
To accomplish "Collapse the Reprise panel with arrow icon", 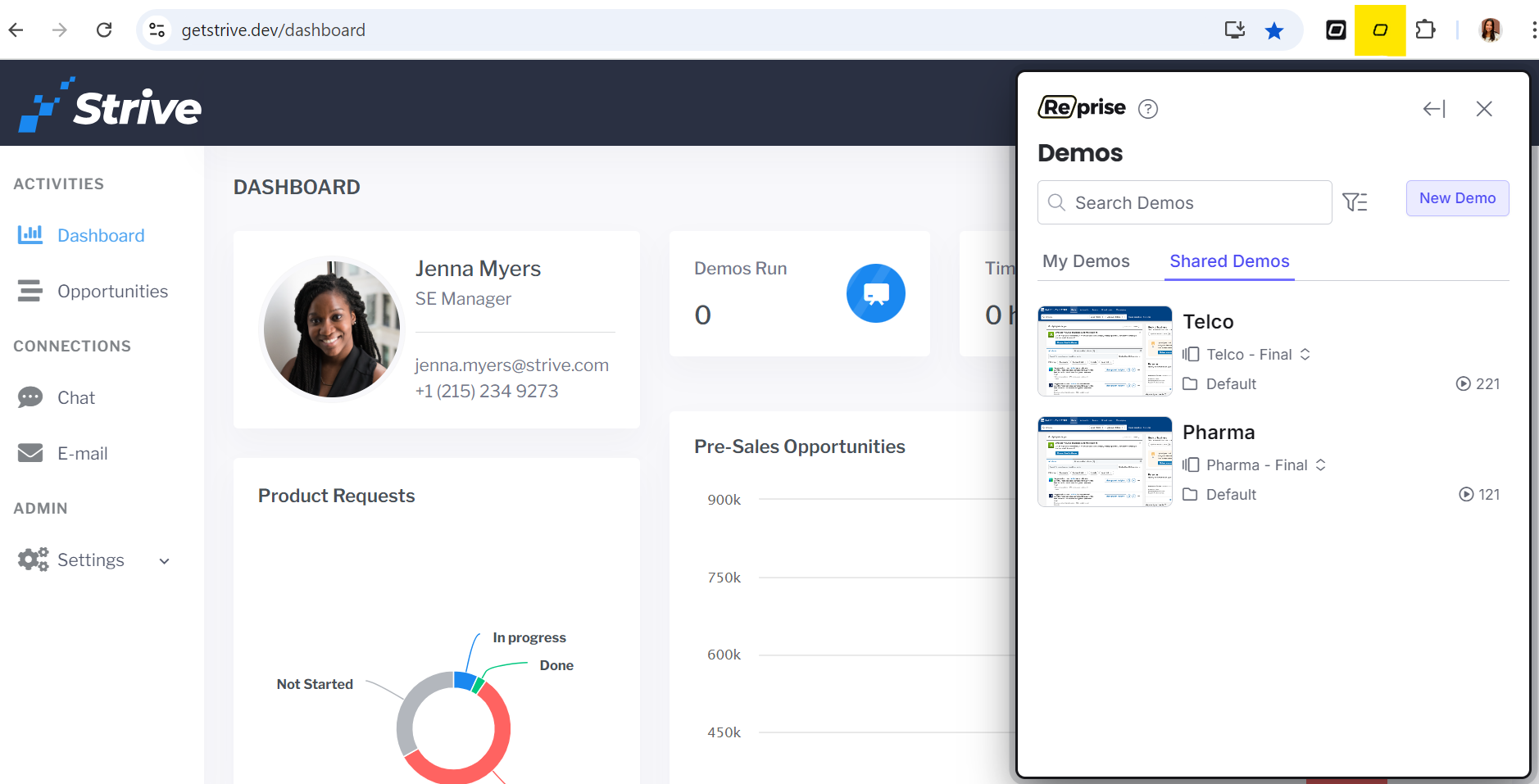I will click(x=1433, y=109).
